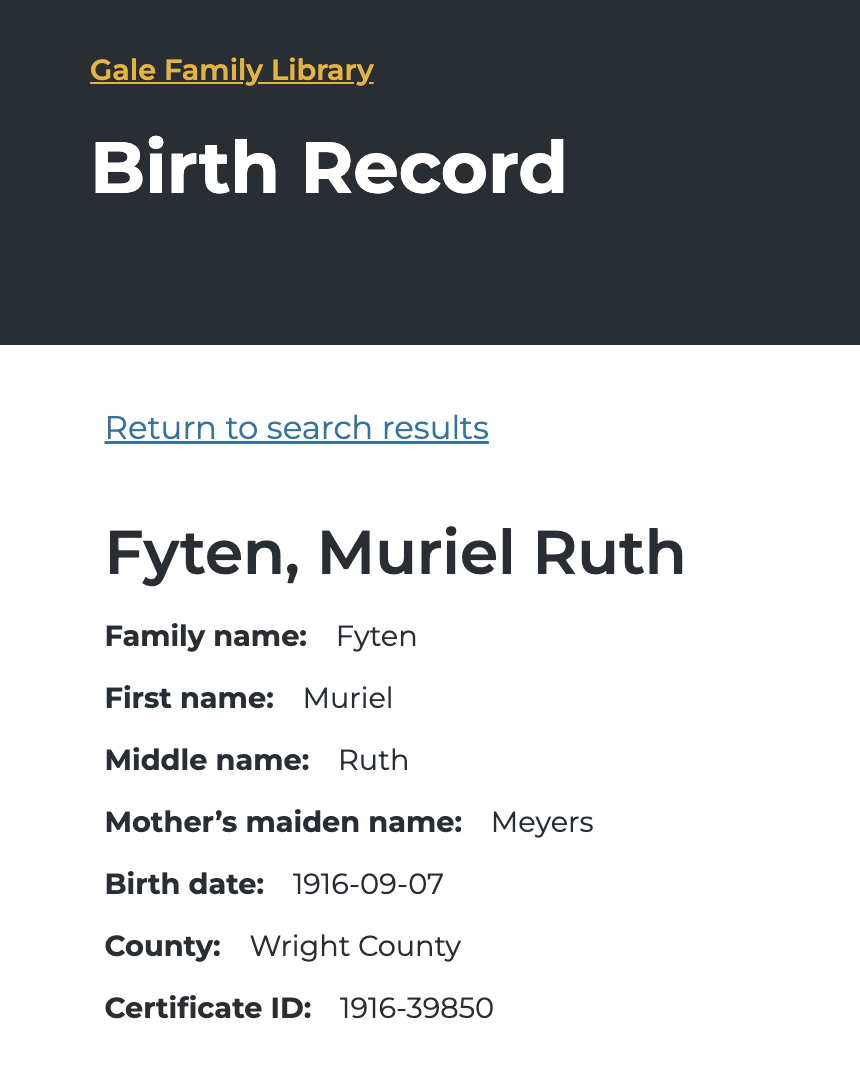Click the Middle name label
This screenshot has width=860, height=1092.
click(x=207, y=760)
